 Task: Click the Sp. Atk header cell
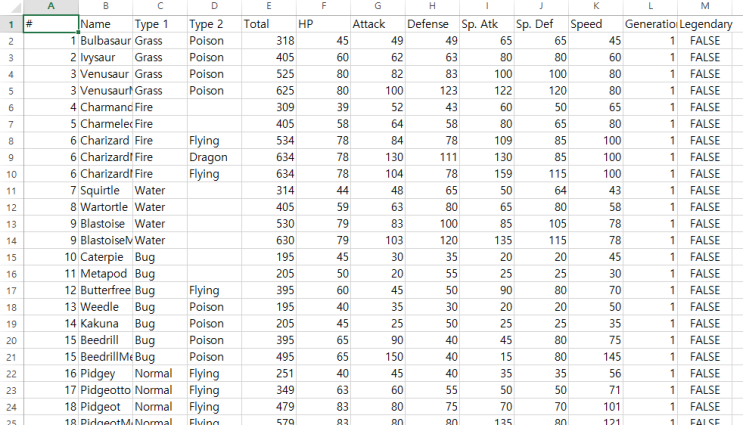point(485,23)
